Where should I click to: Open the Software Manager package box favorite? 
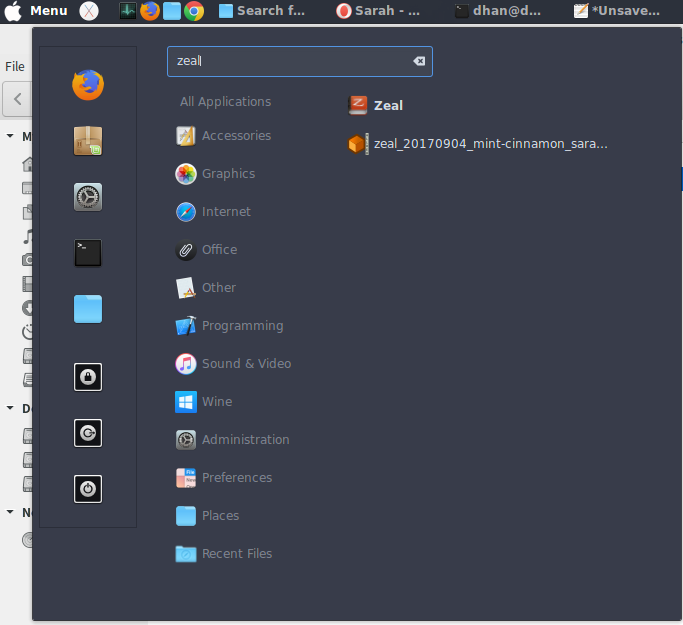88,141
